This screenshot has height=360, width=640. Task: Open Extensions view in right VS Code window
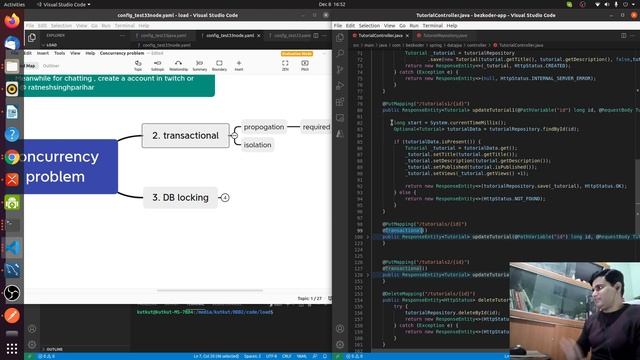pyautogui.click(x=340, y=102)
